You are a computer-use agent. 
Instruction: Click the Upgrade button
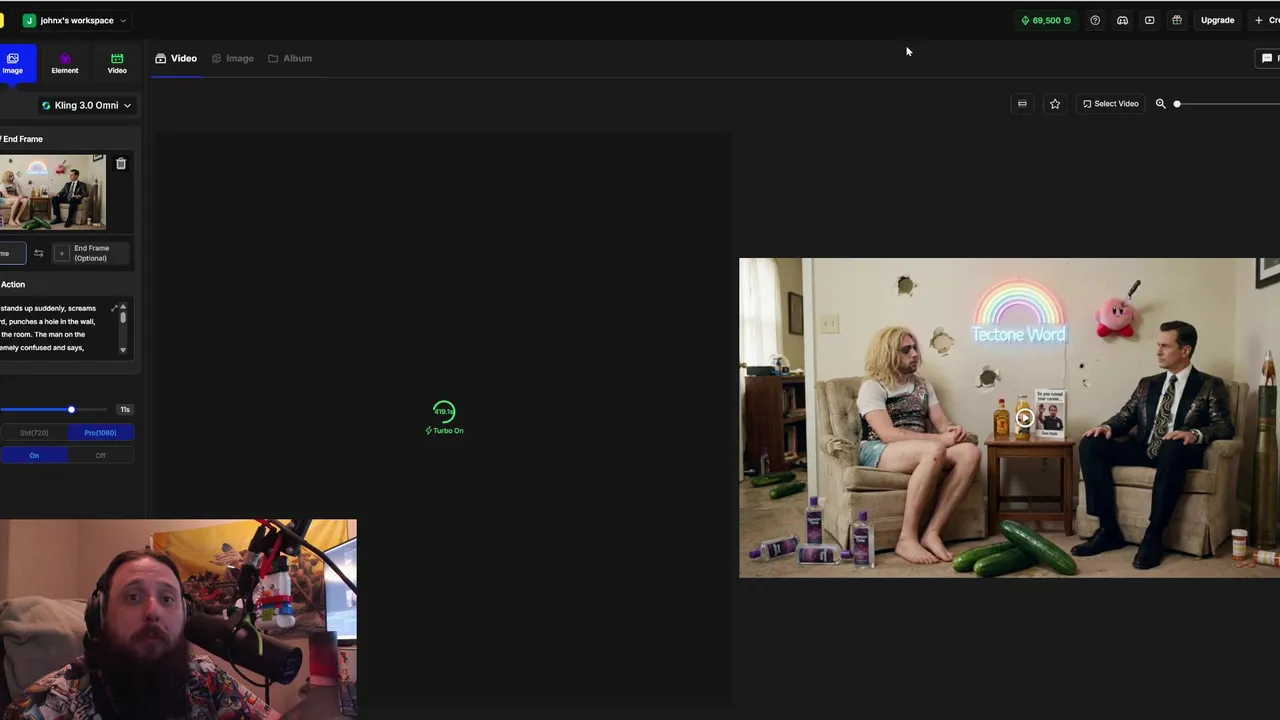(x=1217, y=20)
